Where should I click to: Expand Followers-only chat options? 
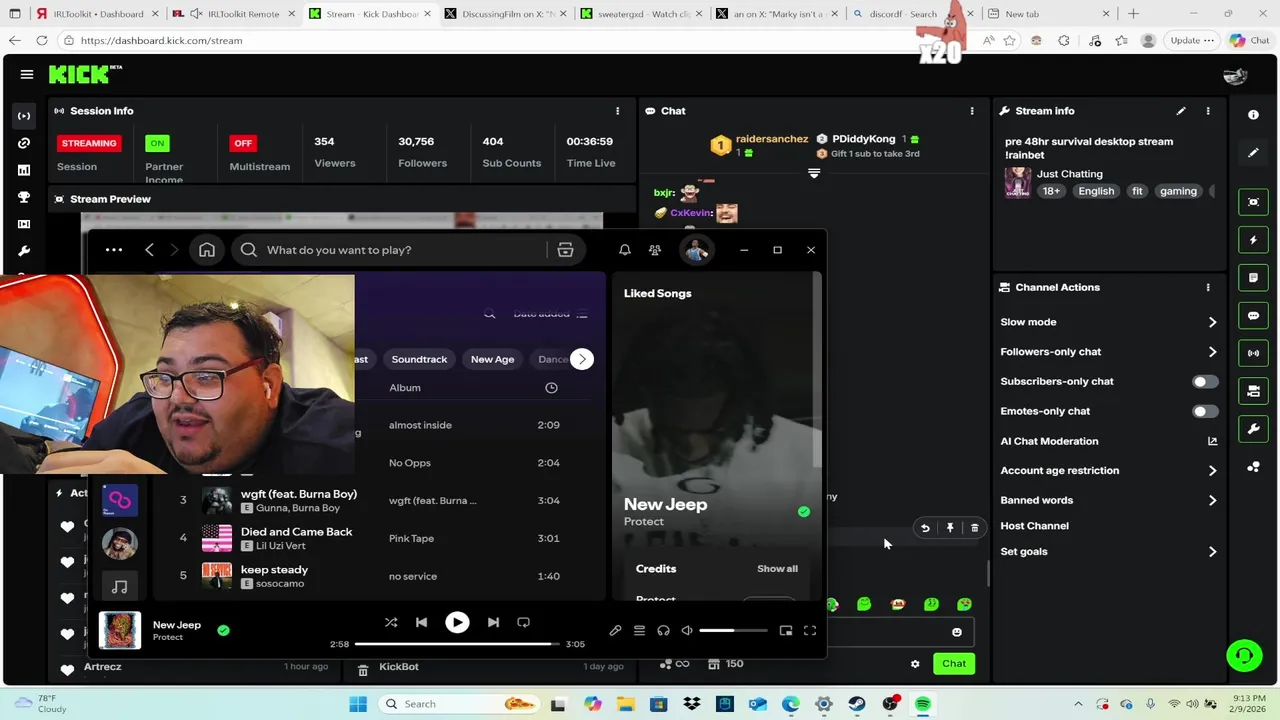tap(1212, 352)
